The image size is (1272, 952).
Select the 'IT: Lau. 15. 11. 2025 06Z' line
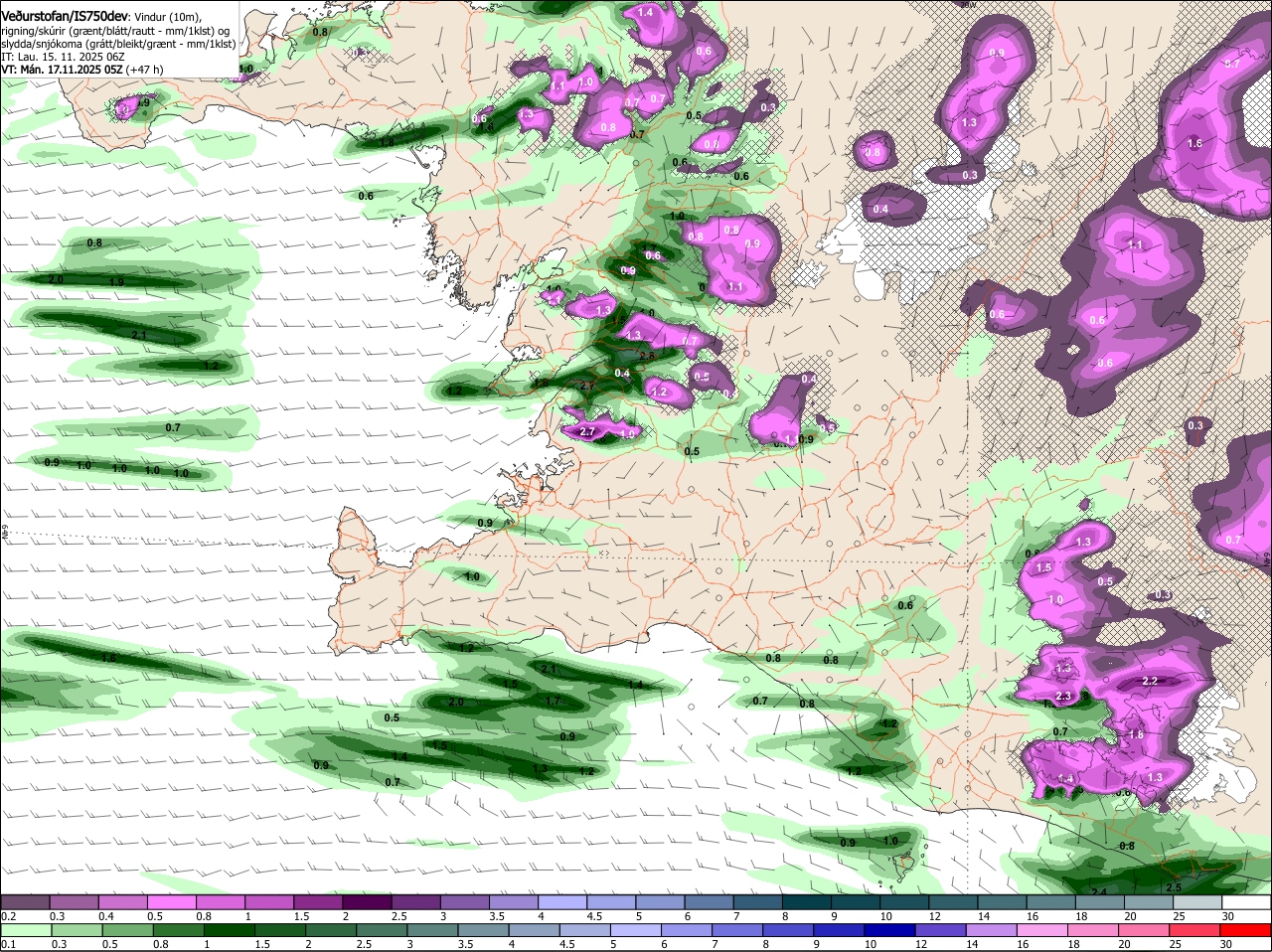point(63,57)
